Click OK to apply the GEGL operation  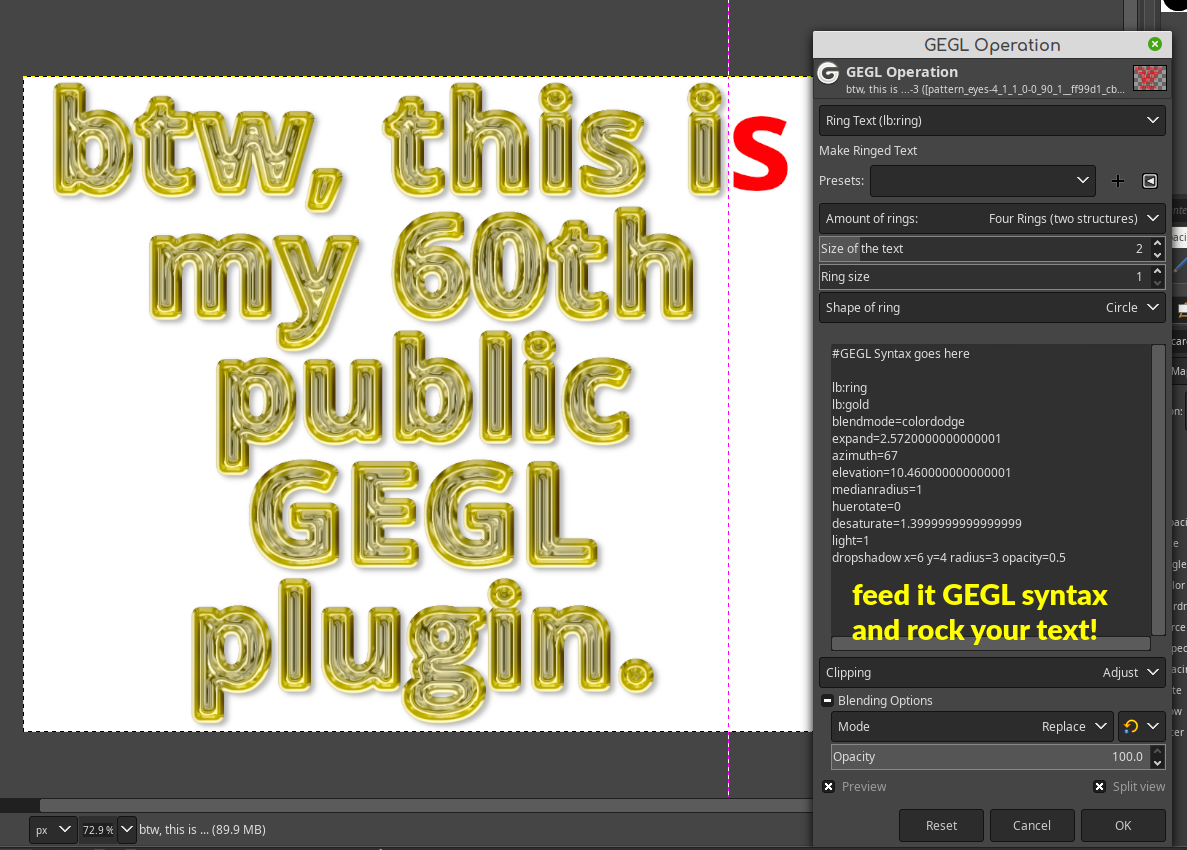click(1123, 826)
